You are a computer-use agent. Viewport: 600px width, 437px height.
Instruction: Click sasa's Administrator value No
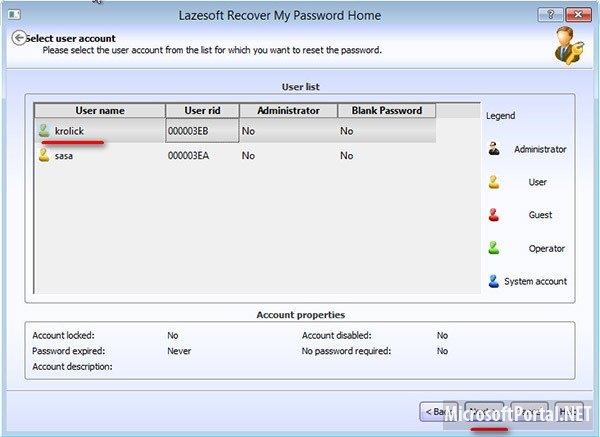click(x=248, y=156)
